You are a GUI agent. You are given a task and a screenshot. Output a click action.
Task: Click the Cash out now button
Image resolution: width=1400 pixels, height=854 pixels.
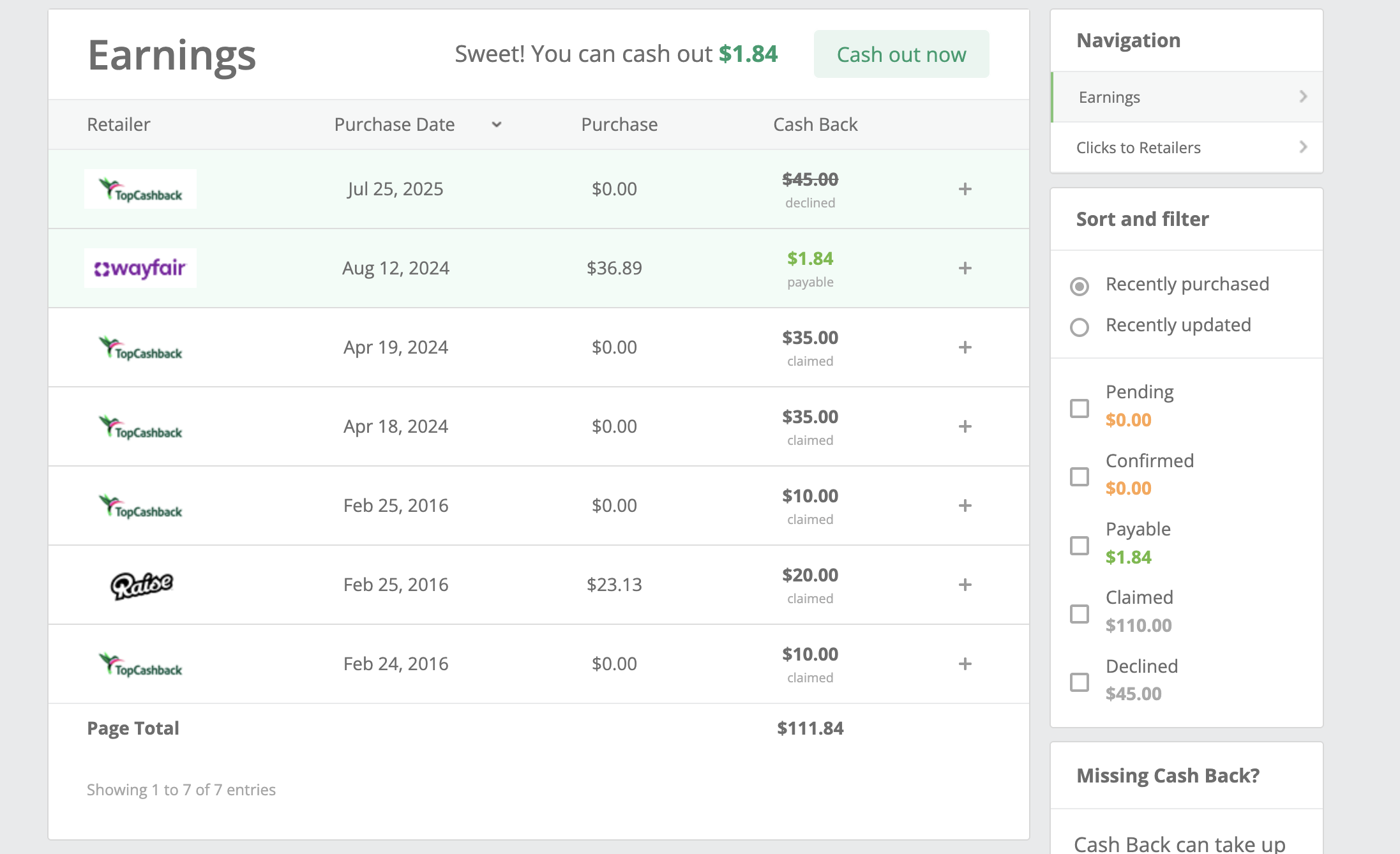(x=901, y=54)
